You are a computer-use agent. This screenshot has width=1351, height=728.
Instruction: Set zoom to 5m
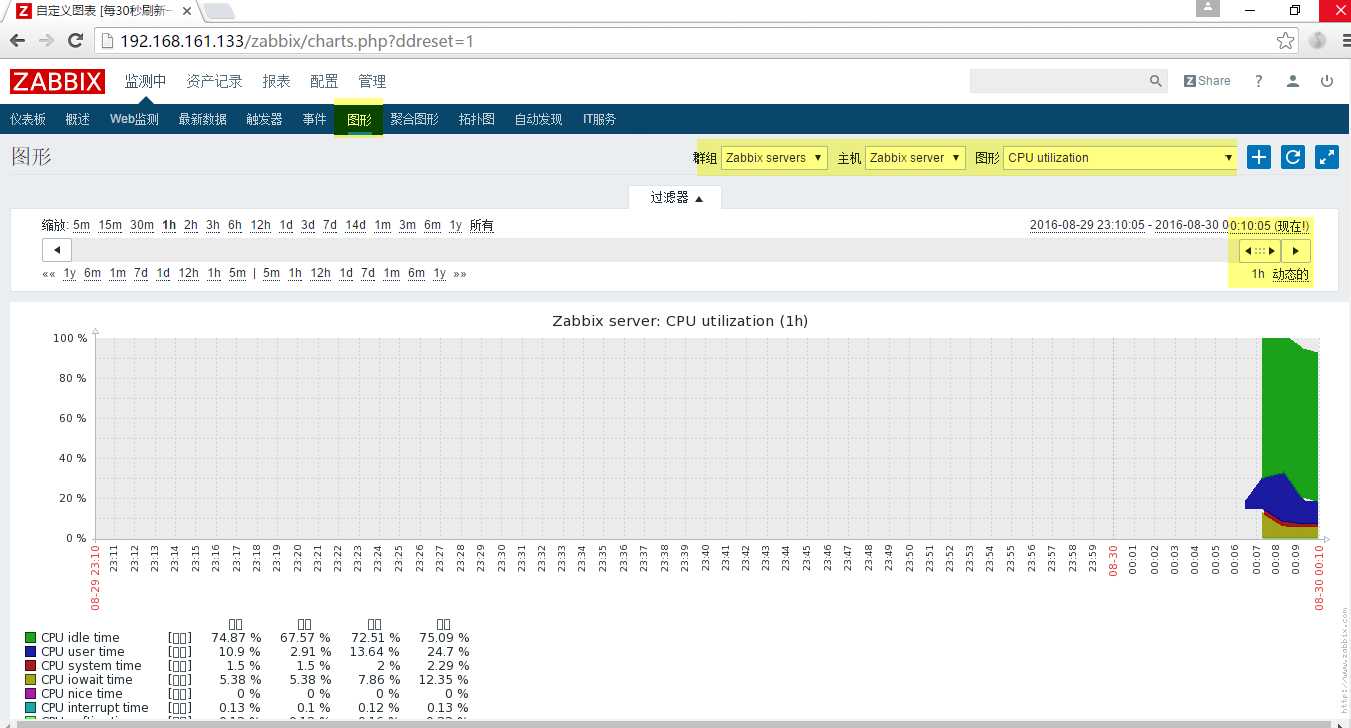[x=81, y=225]
